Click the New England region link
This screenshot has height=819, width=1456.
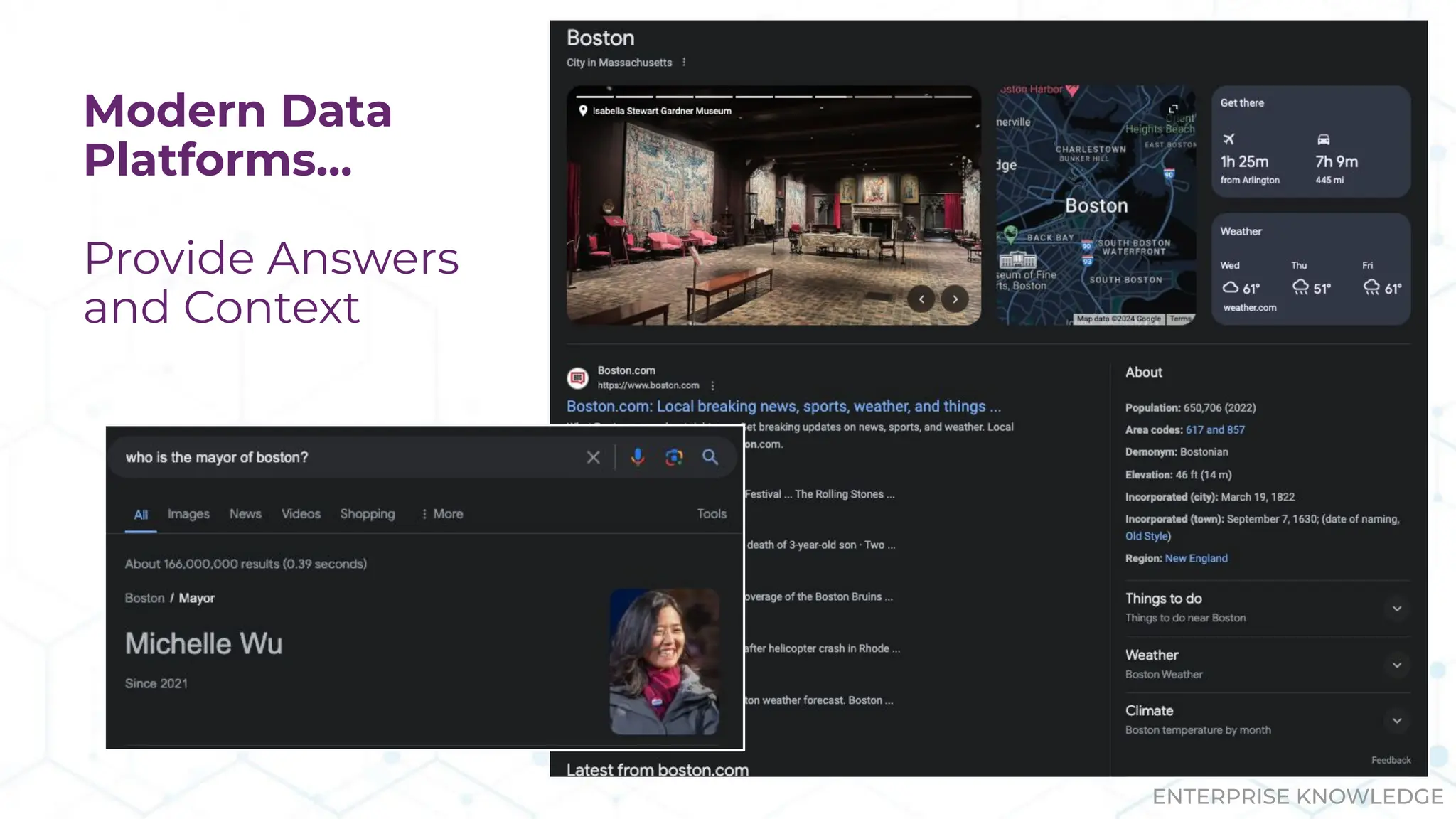[1196, 559]
